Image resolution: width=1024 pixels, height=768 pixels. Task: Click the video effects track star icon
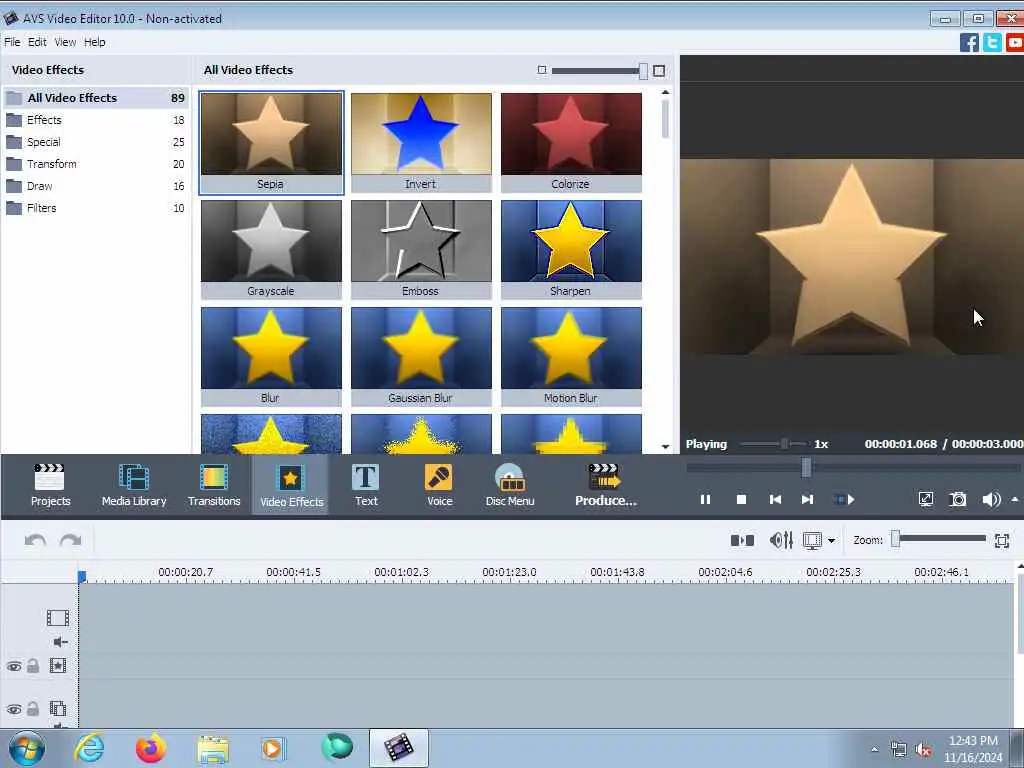point(57,665)
